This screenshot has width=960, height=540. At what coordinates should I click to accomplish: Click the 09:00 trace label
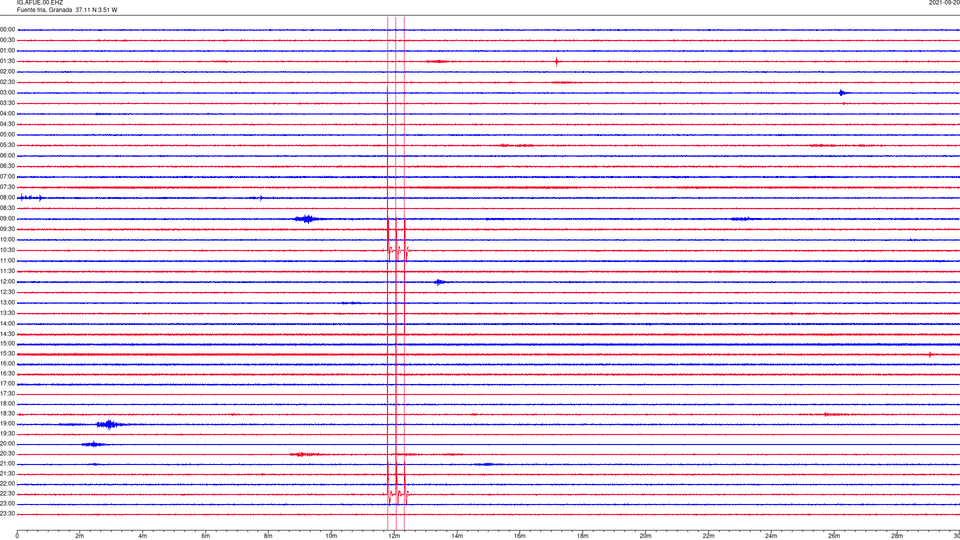coord(7,219)
